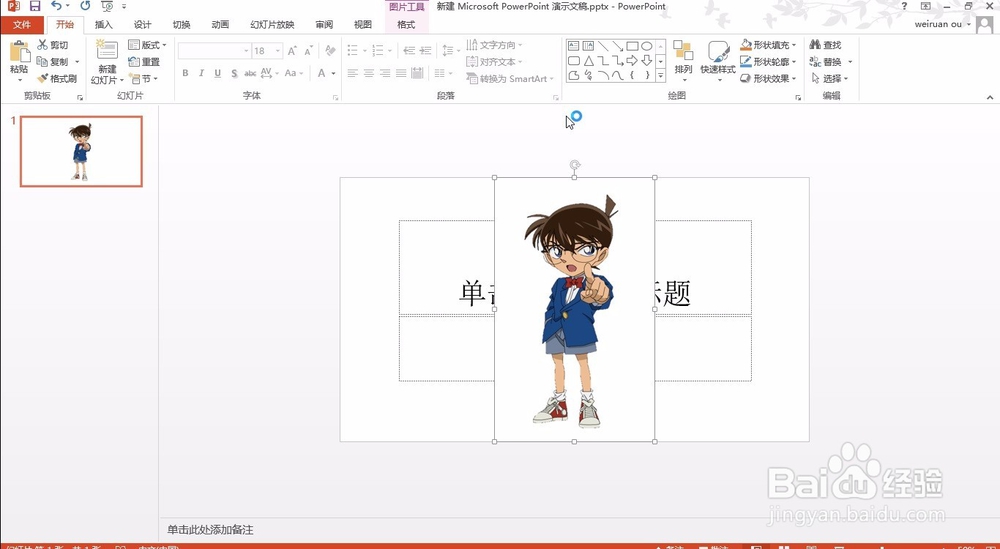1000x549 pixels.
Task: Convert to SmartArt button
Action: (x=510, y=78)
